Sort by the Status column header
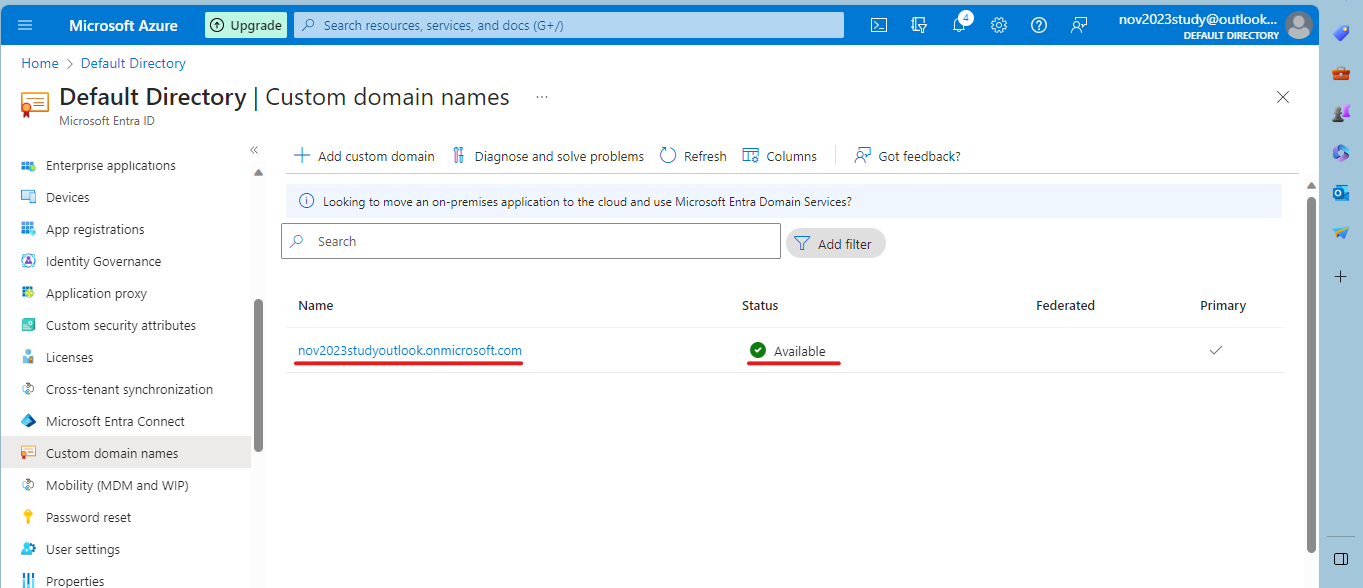 click(x=760, y=305)
